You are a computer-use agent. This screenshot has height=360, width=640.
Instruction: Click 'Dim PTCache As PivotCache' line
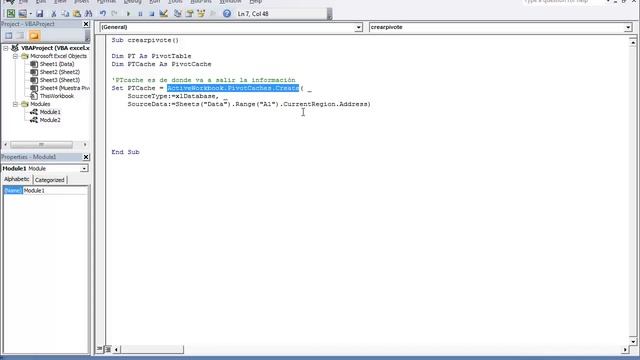tap(161, 64)
